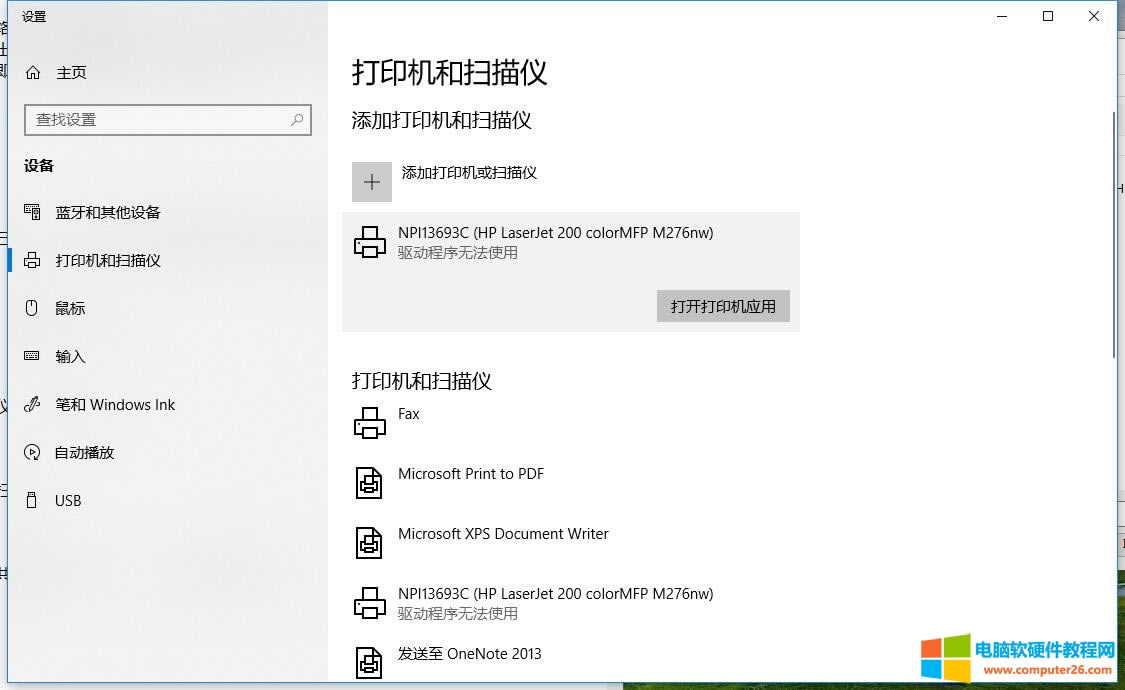Select the expanded NPI13693C HP LaserJet entry

[555, 242]
